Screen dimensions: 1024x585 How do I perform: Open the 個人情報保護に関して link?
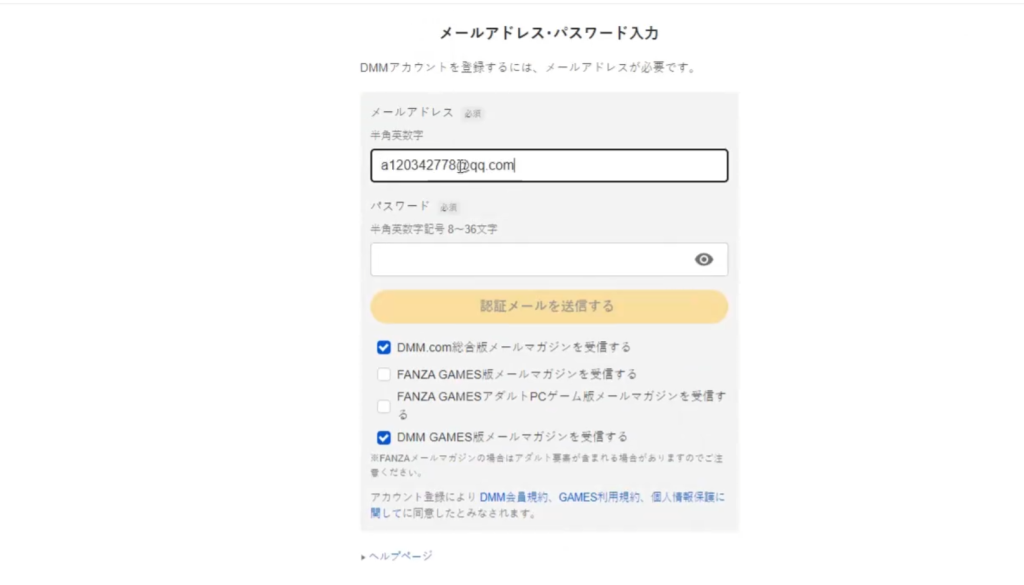click(688, 498)
